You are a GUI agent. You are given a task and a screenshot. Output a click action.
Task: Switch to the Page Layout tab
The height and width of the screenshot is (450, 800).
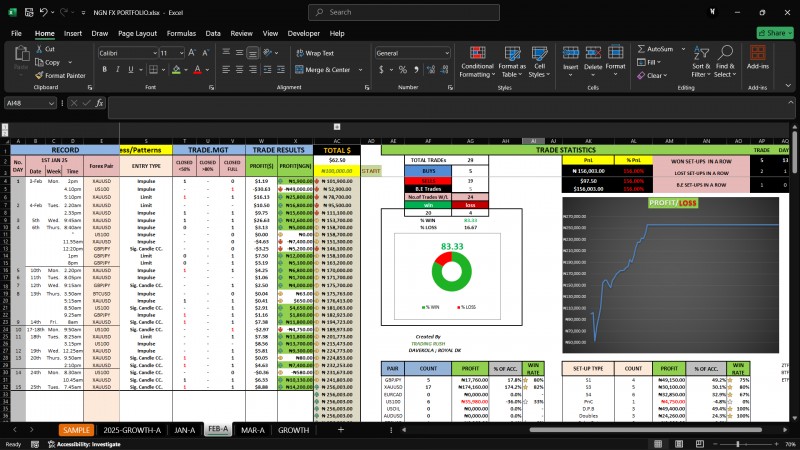click(137, 33)
